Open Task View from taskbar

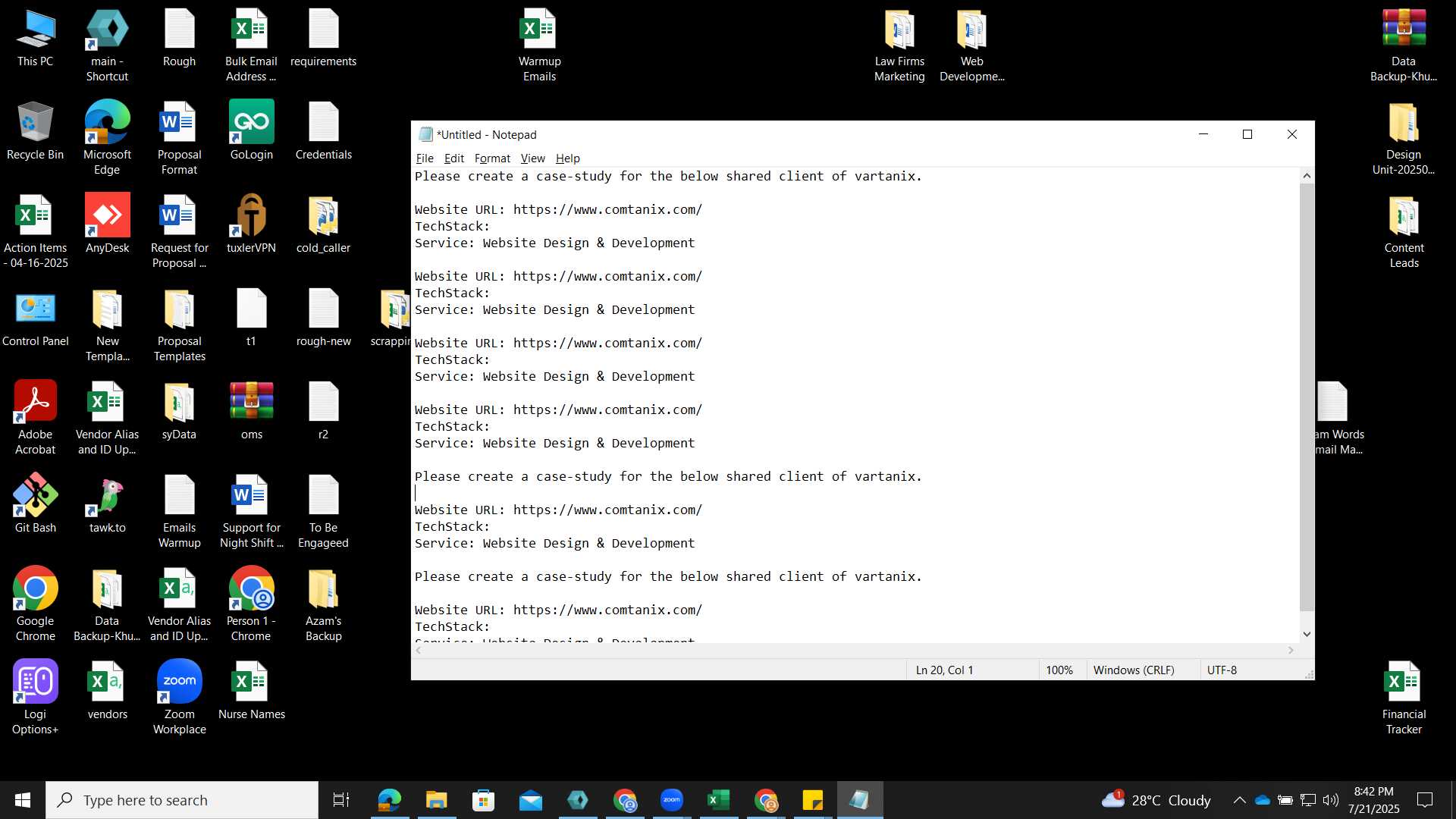pos(341,800)
